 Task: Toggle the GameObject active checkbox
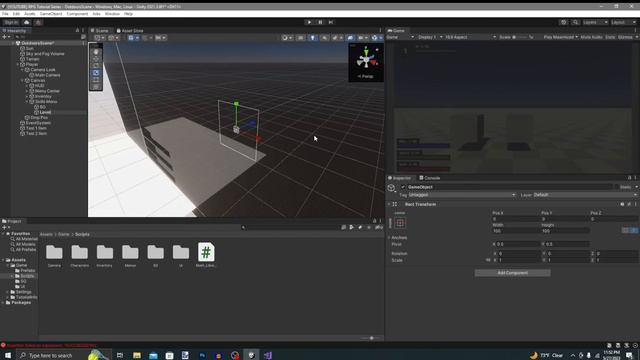pos(403,187)
